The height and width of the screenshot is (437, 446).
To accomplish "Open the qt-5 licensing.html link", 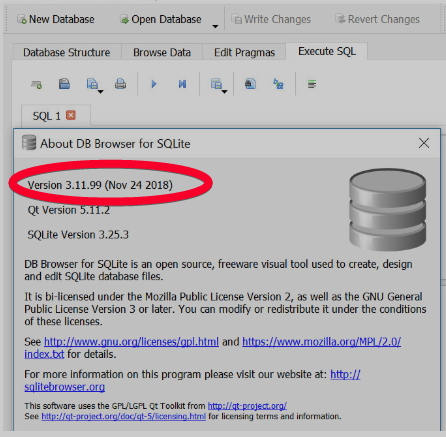I will click(124, 416).
